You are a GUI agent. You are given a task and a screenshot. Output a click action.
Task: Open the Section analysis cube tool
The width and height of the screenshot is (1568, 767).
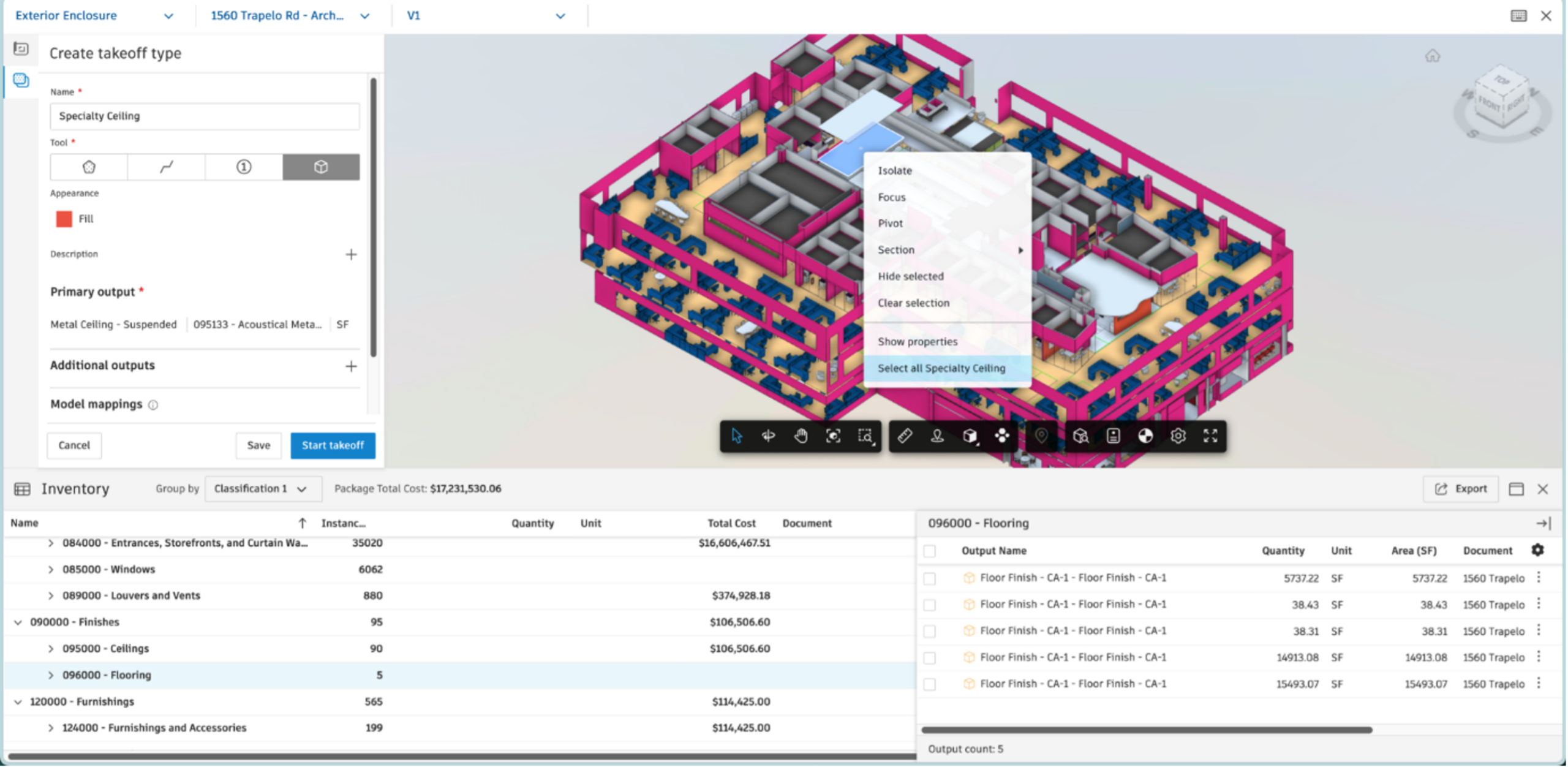tap(970, 436)
